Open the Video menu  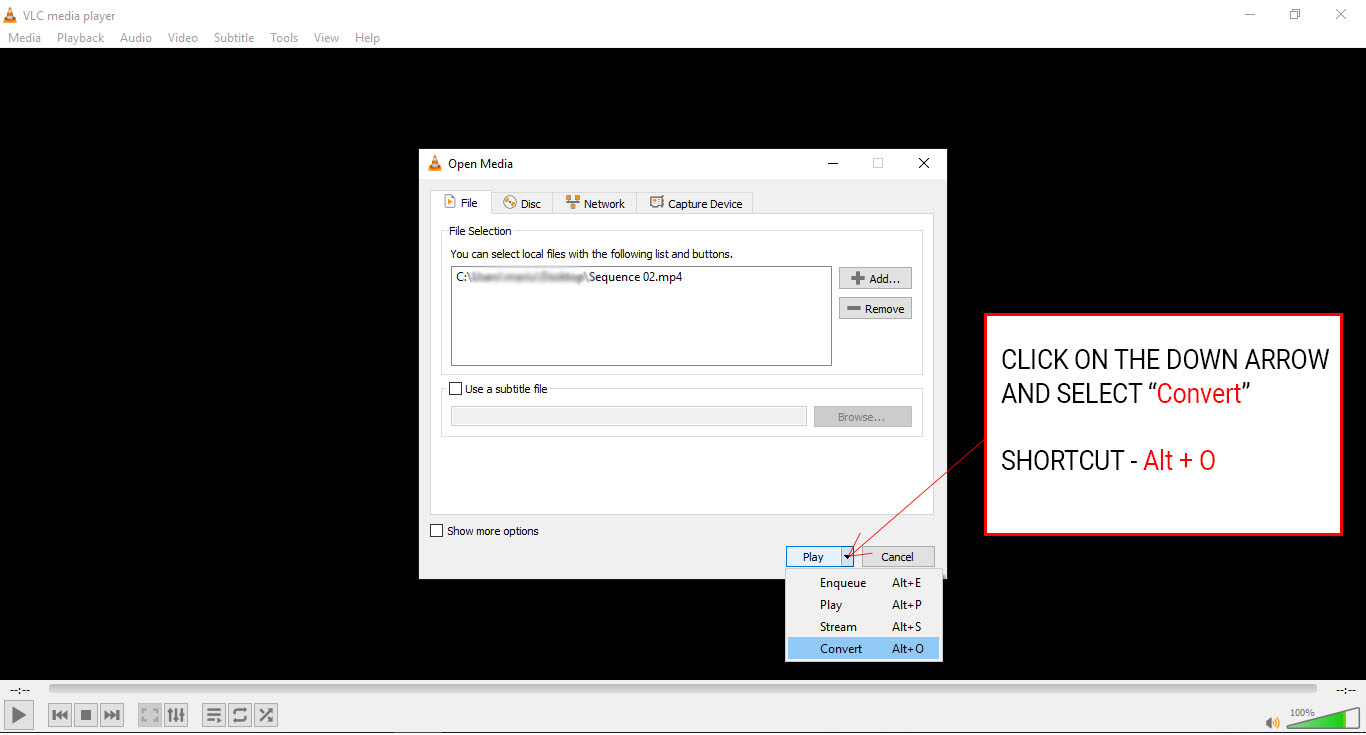[183, 38]
